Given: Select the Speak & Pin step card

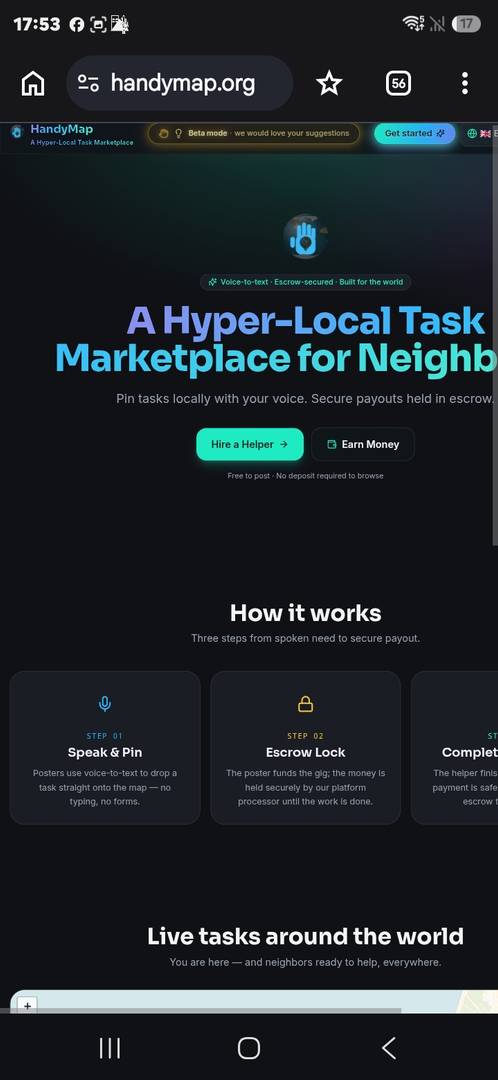Looking at the screenshot, I should pyautogui.click(x=105, y=748).
